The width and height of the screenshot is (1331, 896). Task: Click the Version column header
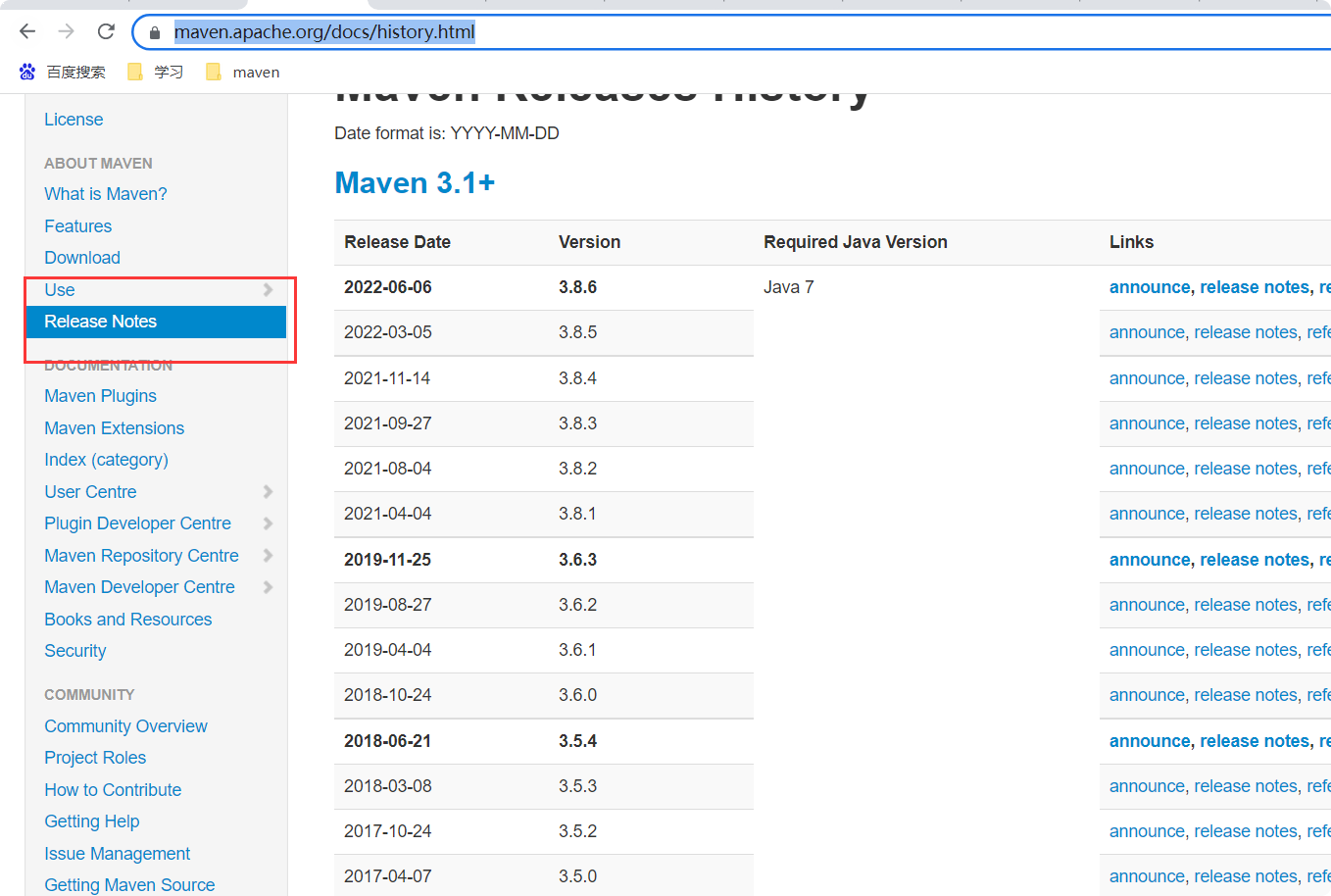point(589,242)
